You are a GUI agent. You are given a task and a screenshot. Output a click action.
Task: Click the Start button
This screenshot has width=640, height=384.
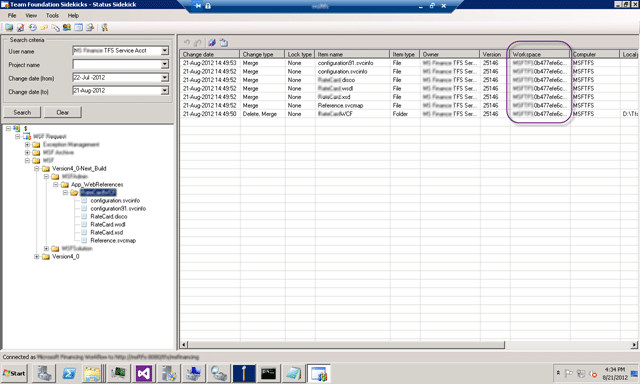(x=14, y=373)
